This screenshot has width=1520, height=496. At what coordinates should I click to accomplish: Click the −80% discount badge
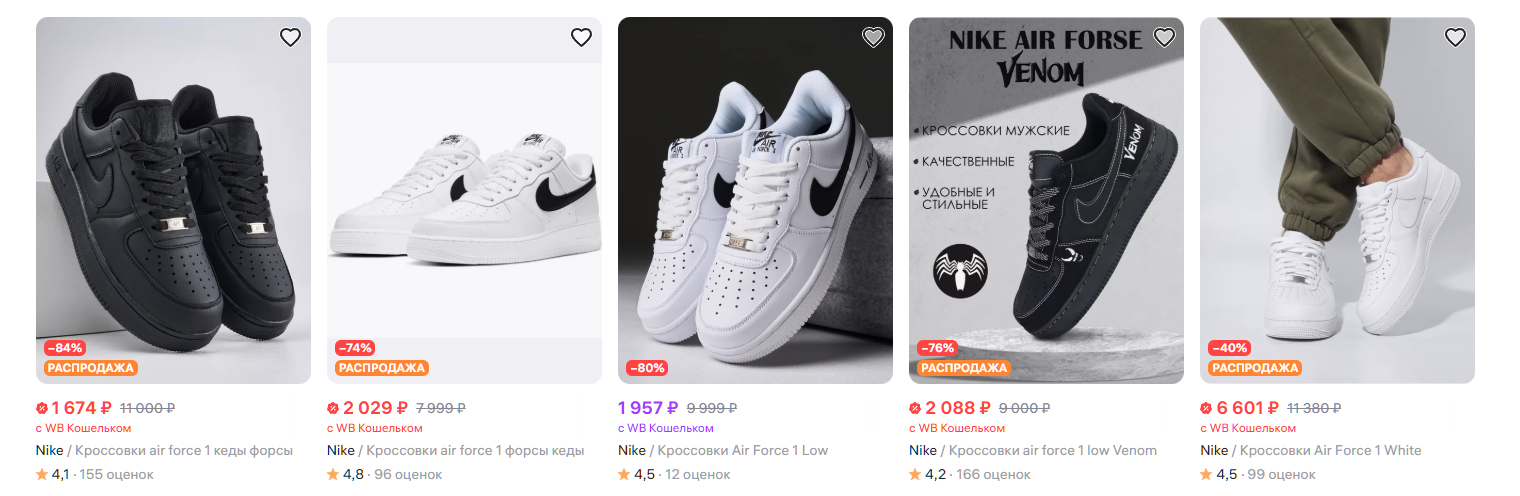point(647,368)
